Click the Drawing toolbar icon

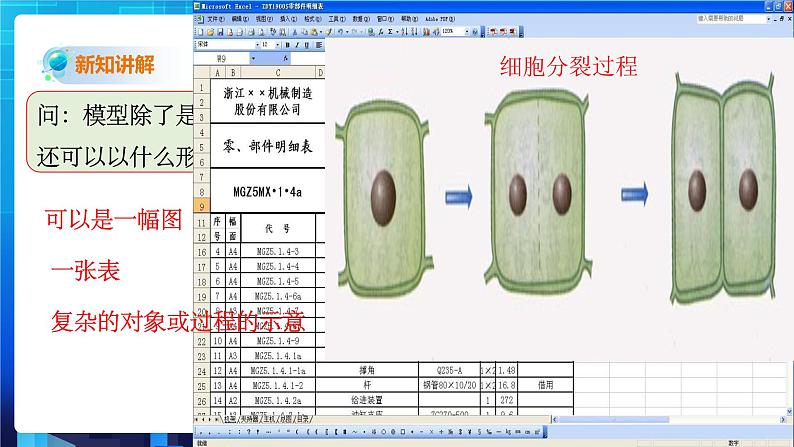[x=435, y=32]
